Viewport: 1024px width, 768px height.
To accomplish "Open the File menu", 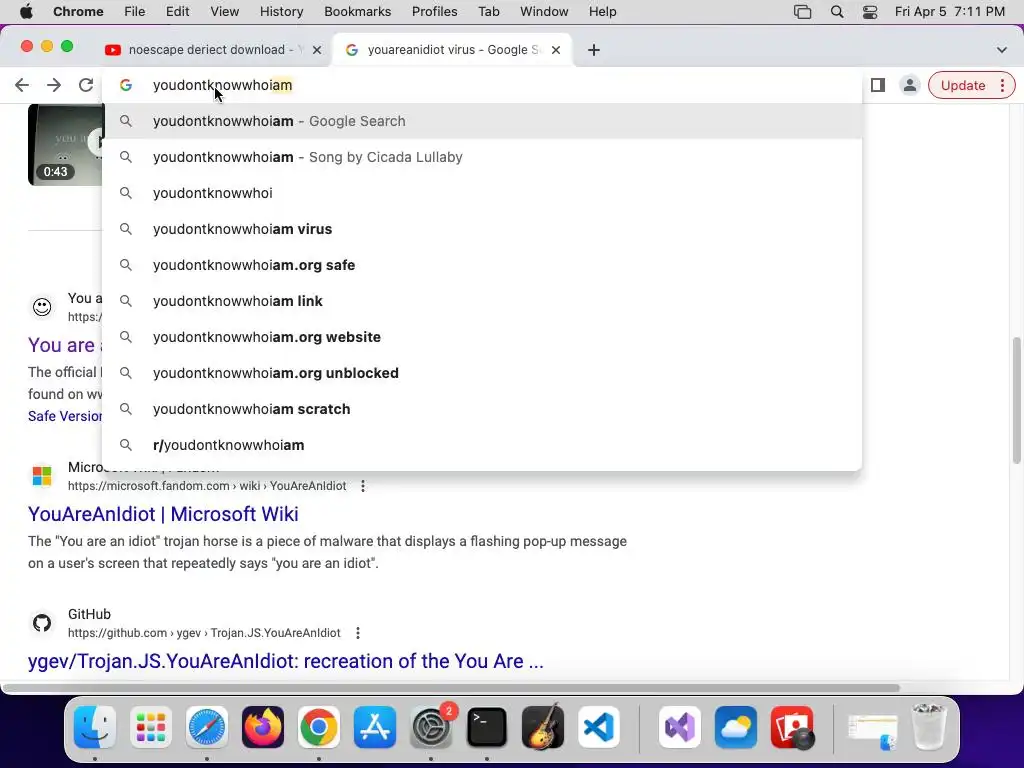I will [135, 11].
